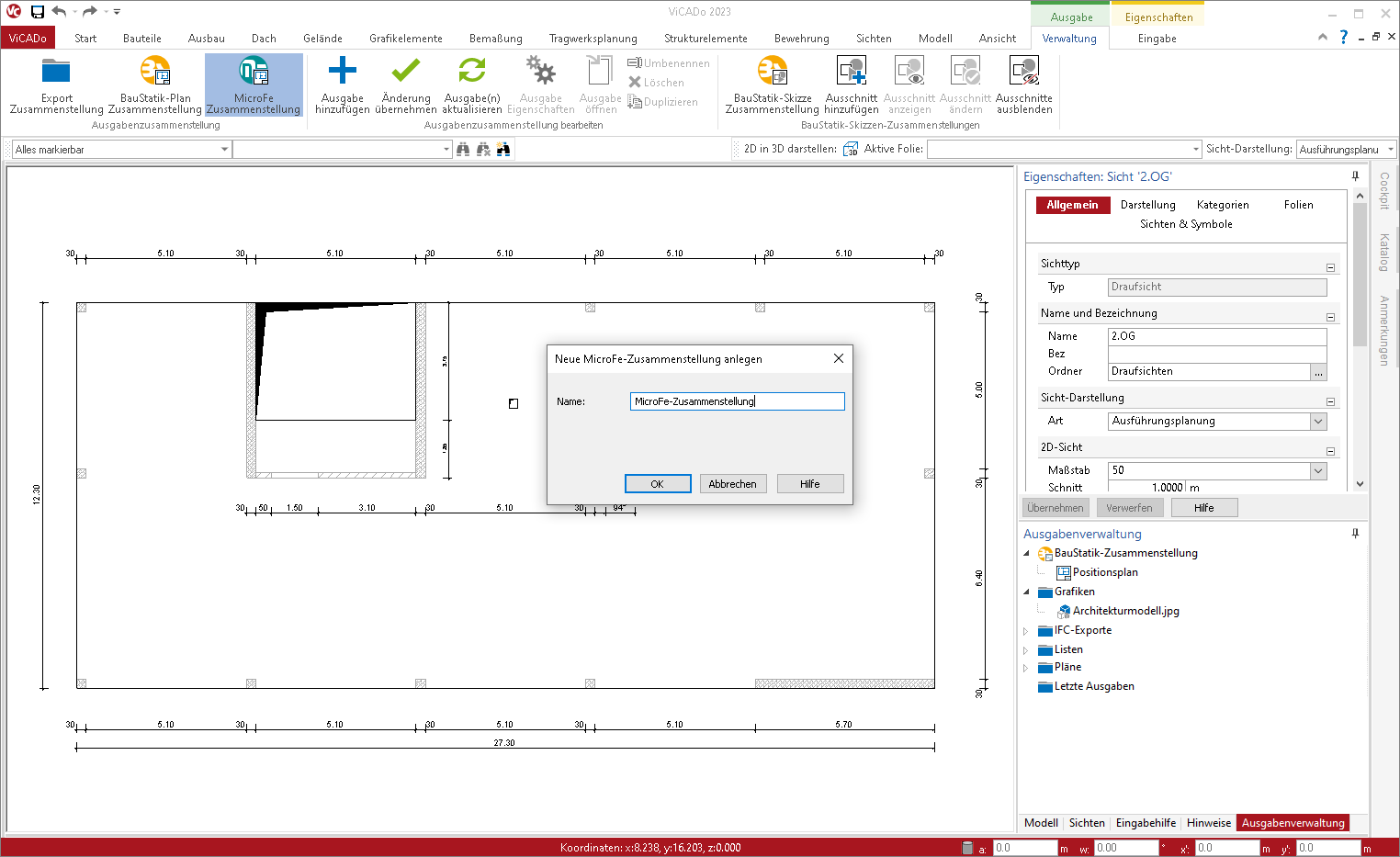The width and height of the screenshot is (1400, 857).
Task: Click the Löschen ribbon item
Action: [656, 83]
